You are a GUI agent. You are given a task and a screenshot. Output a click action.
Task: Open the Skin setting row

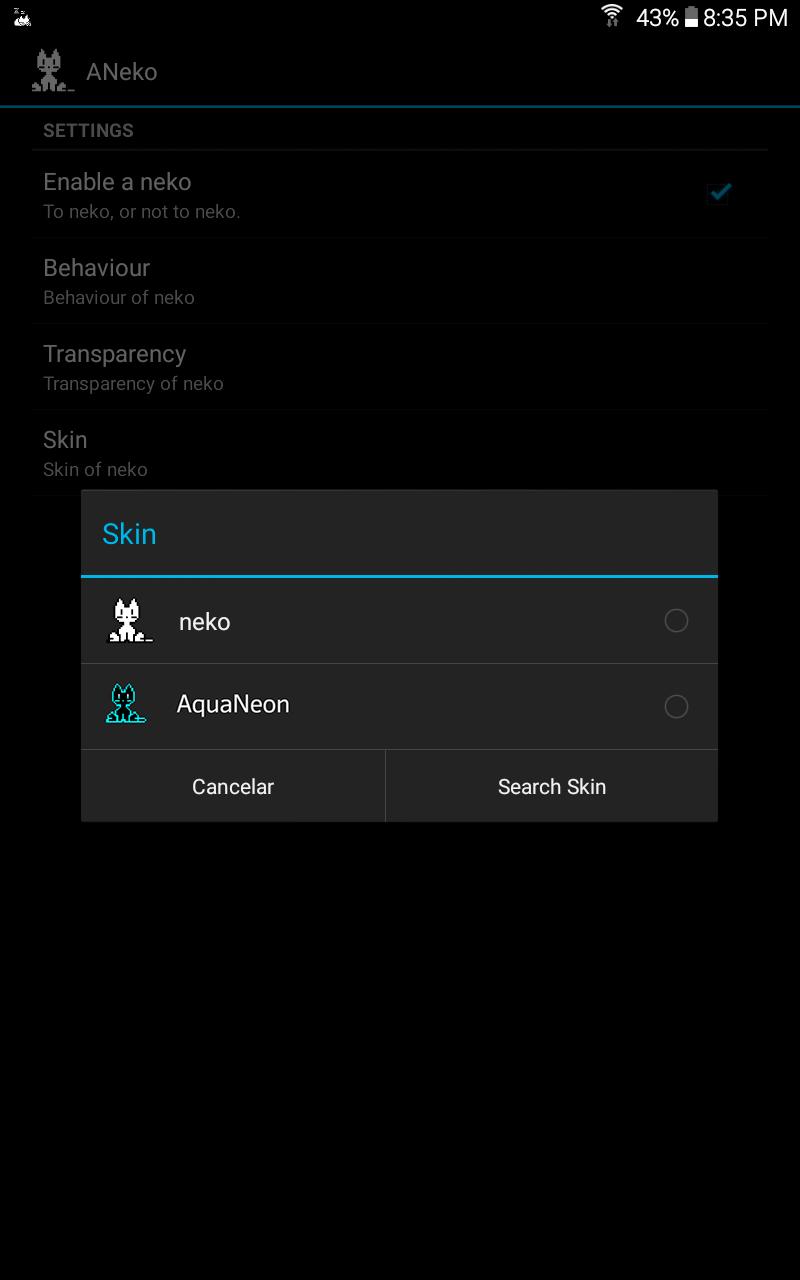pos(400,453)
